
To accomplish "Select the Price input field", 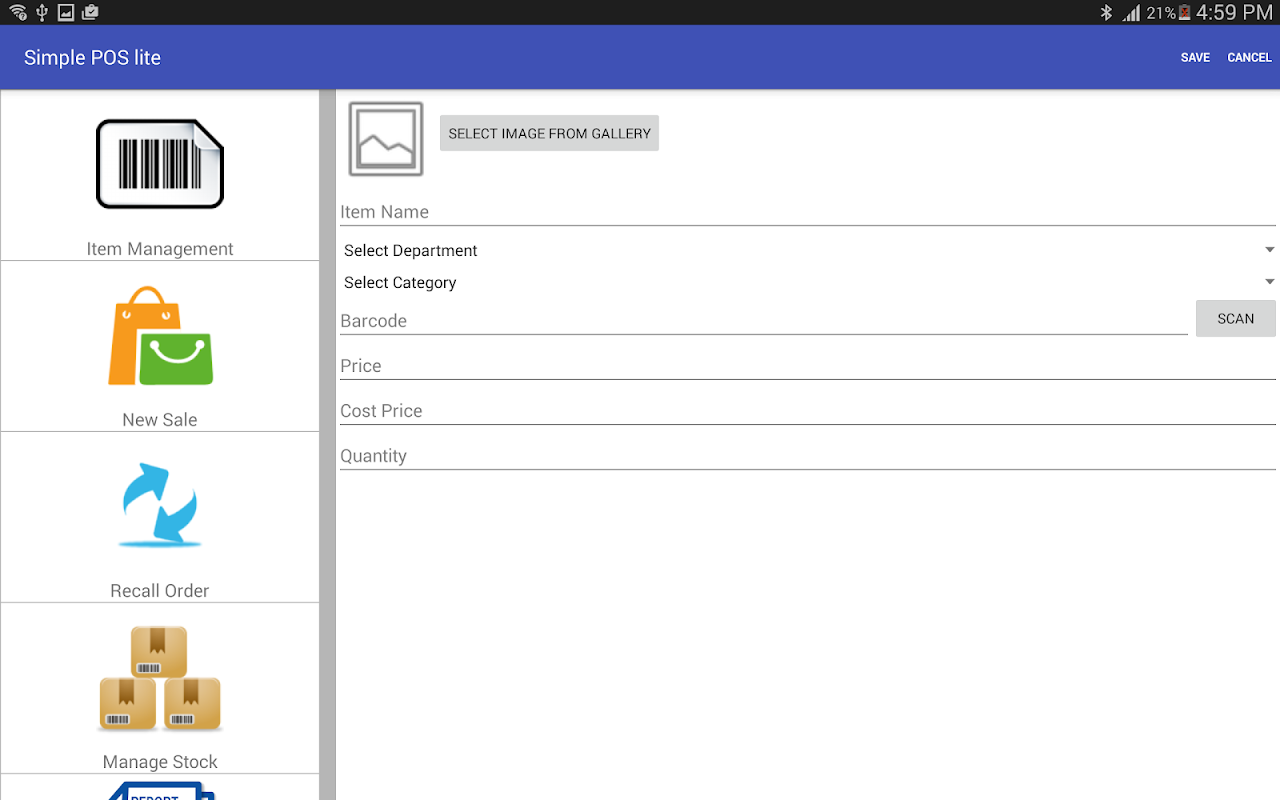I will pyautogui.click(x=808, y=366).
